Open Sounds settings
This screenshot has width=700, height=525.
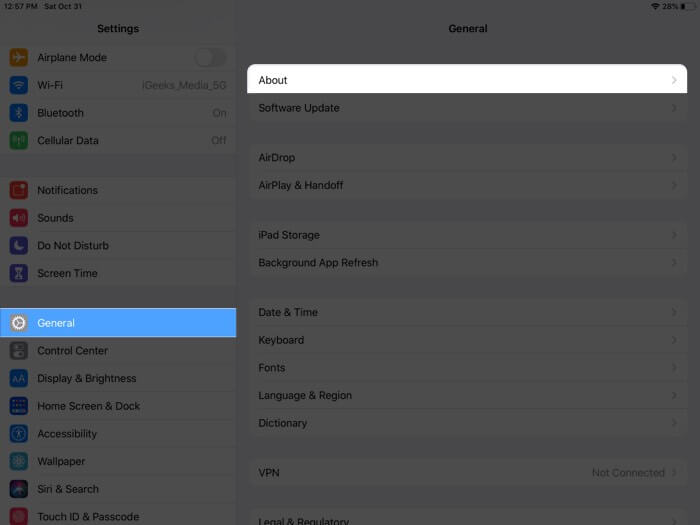click(118, 218)
